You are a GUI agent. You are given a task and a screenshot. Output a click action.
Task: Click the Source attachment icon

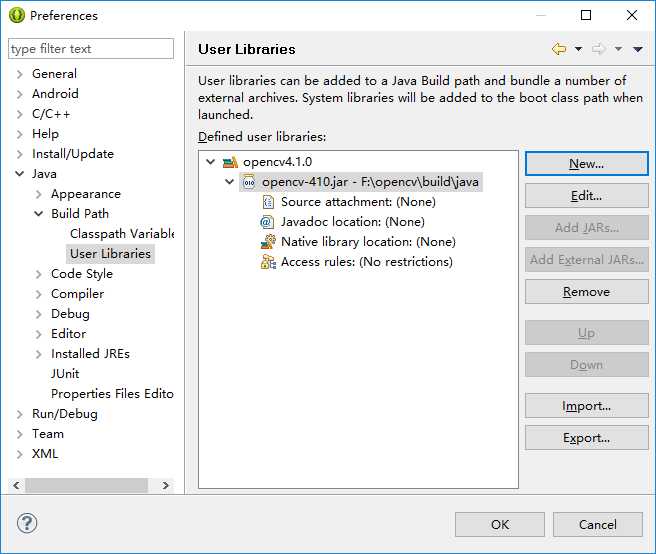tap(268, 202)
